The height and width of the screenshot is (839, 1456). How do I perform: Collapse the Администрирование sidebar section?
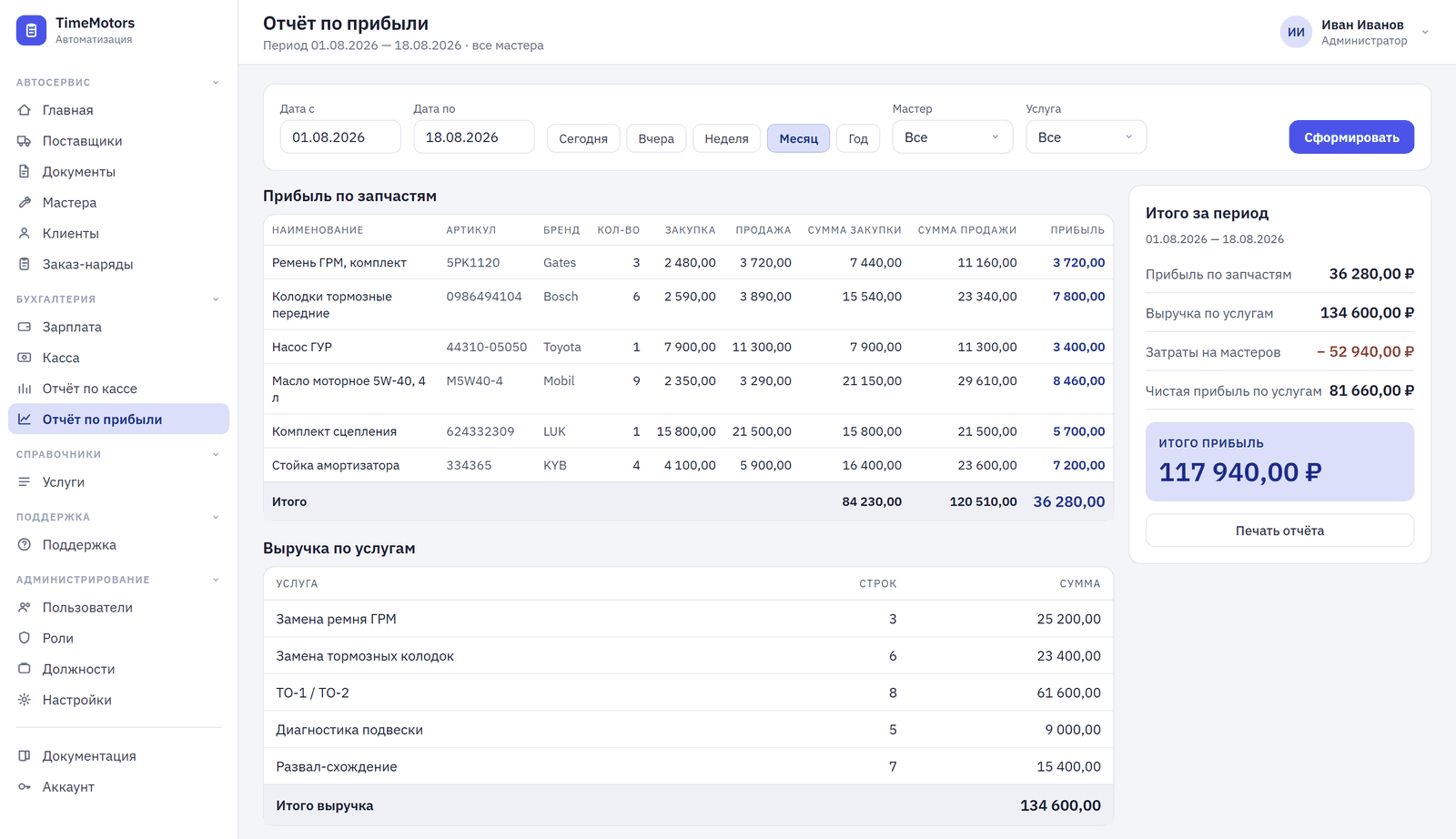point(216,580)
